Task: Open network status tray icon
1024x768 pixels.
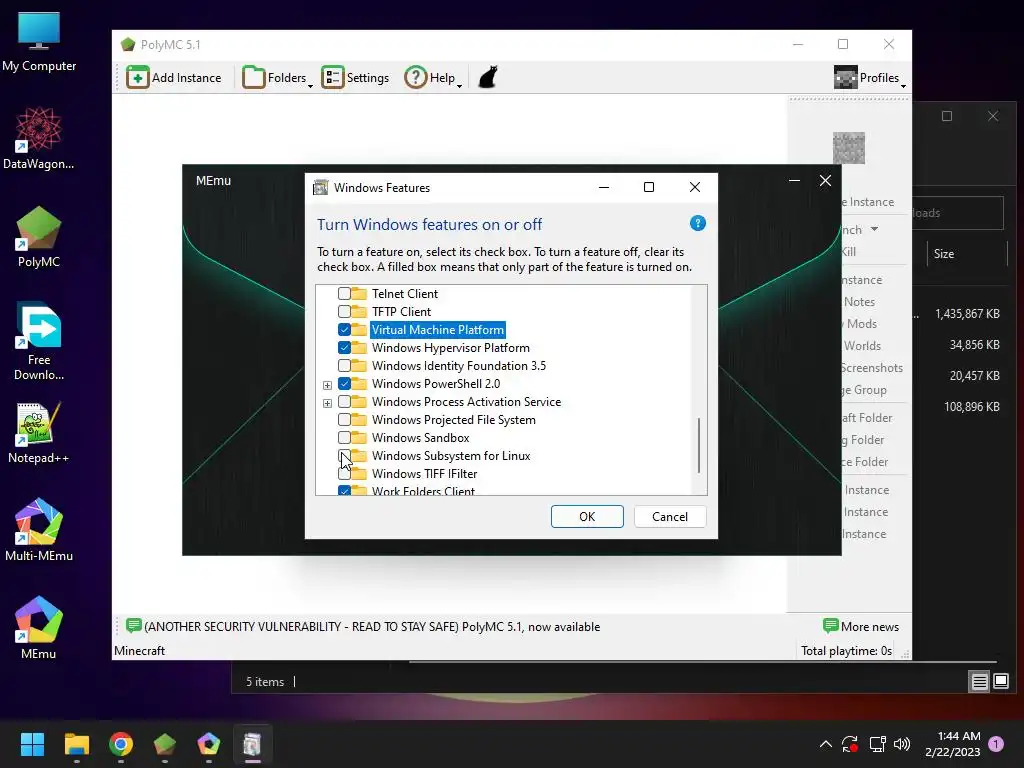Action: point(877,744)
